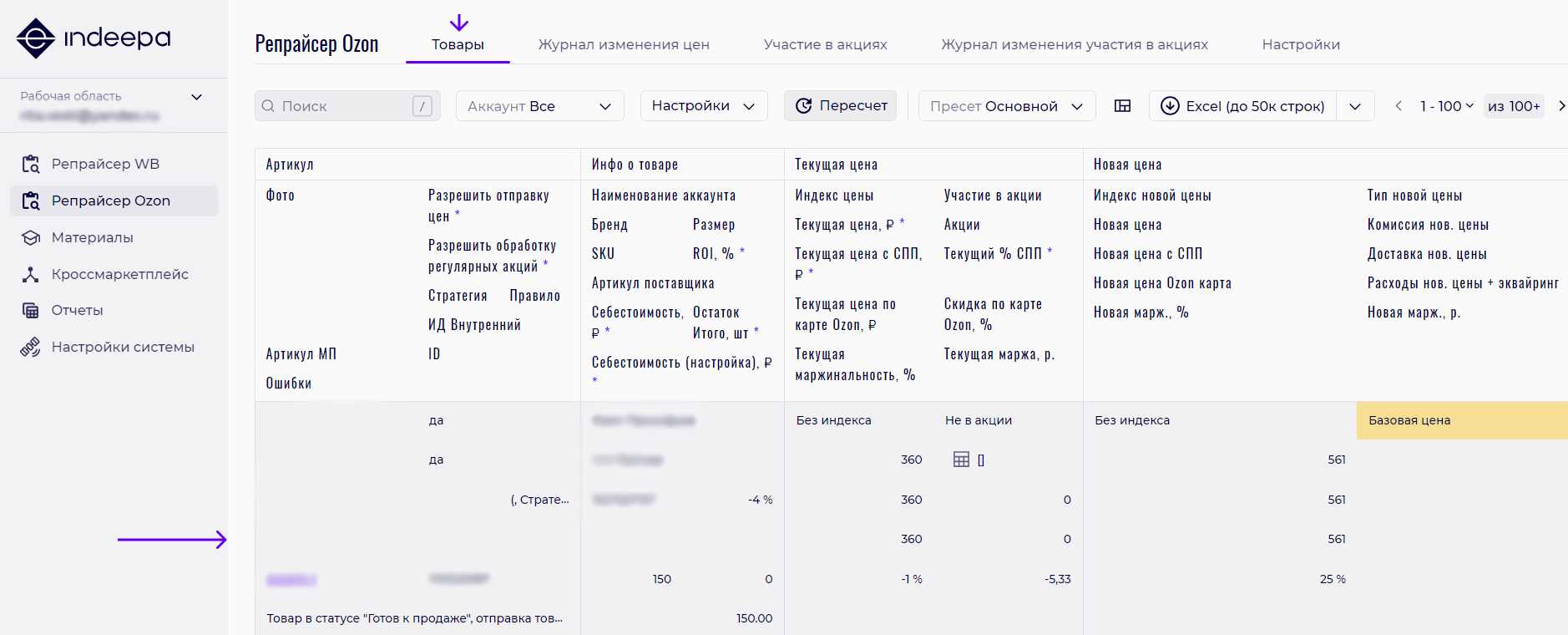Viewport: 1568px width, 635px height.
Task: Switch to Журнал изменения цен tab
Action: click(623, 44)
